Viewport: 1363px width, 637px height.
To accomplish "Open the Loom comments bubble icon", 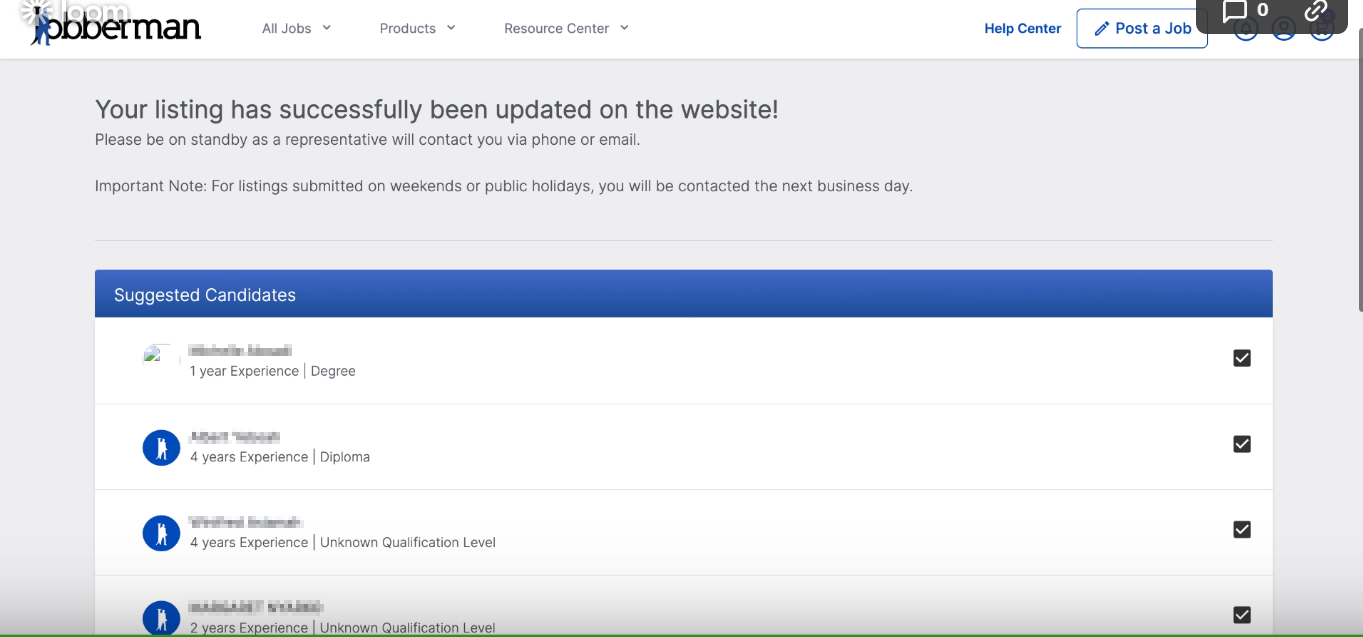I will click(1236, 11).
